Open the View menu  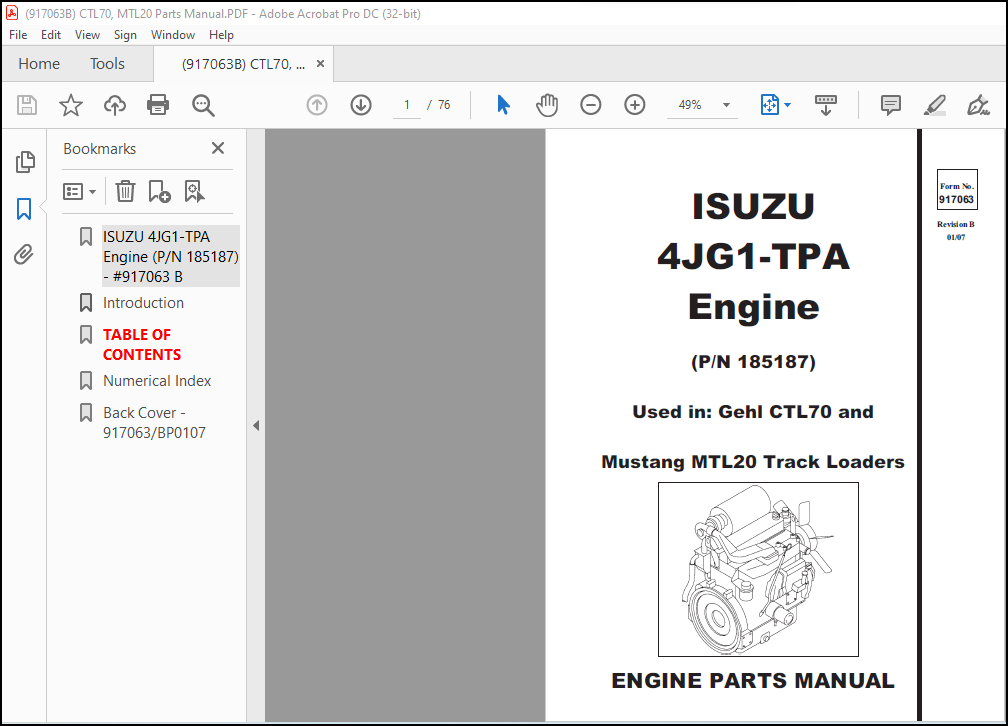click(x=87, y=35)
